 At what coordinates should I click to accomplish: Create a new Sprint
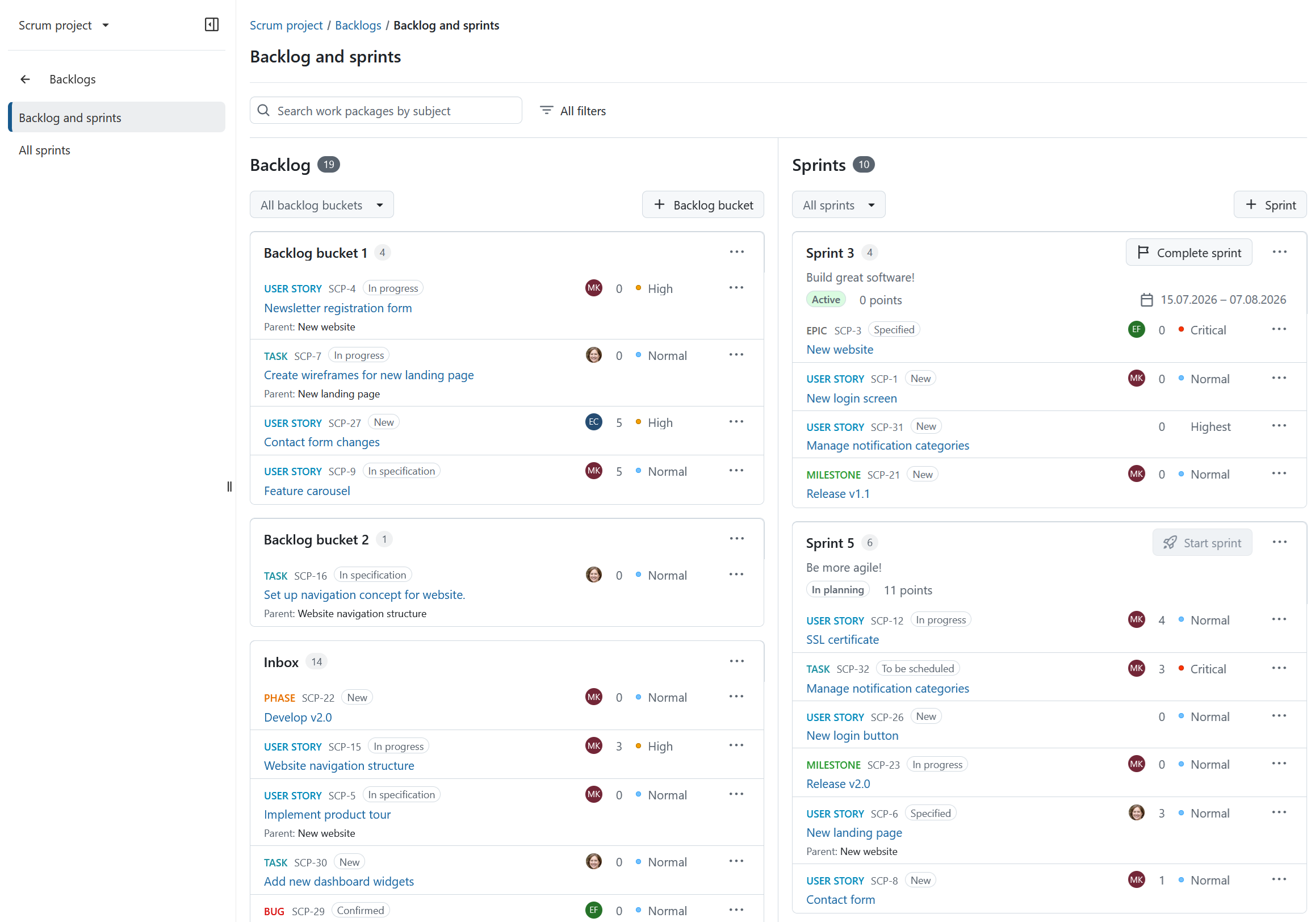[x=1269, y=204]
